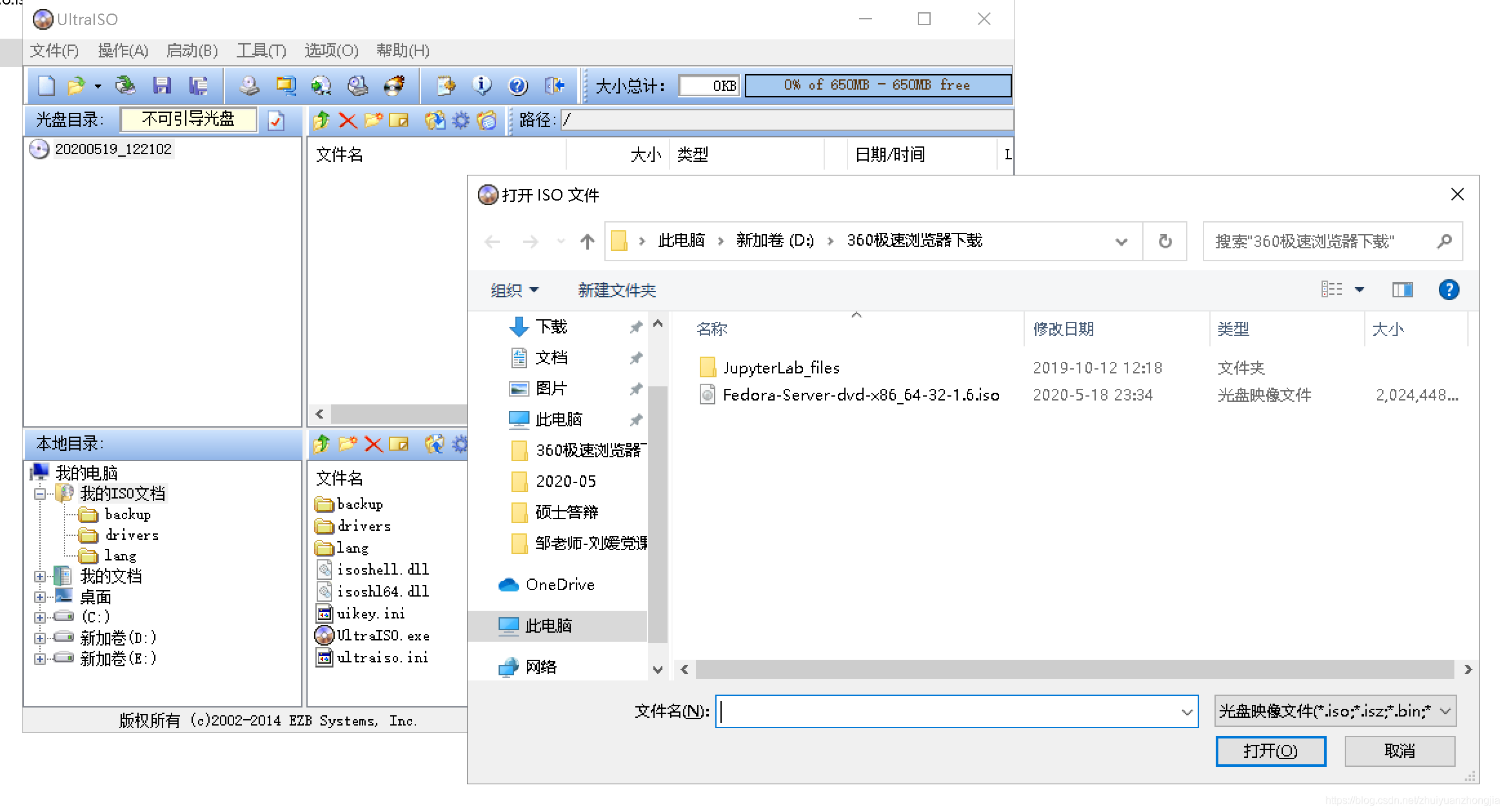
Task: Open the ISO tools settings gear icon
Action: click(x=461, y=120)
